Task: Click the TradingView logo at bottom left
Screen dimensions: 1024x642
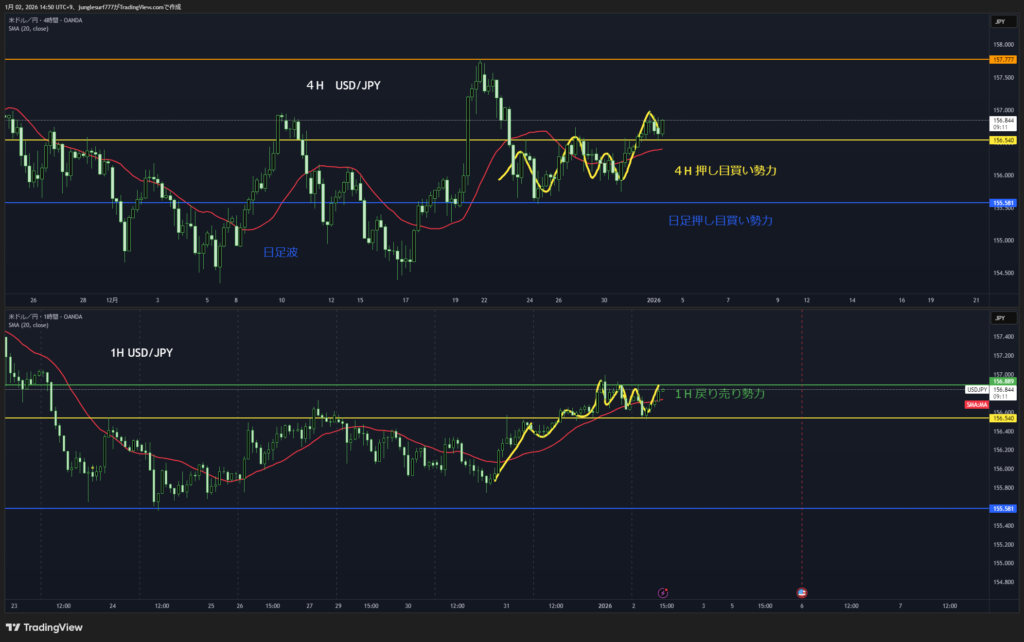Action: (x=48, y=626)
